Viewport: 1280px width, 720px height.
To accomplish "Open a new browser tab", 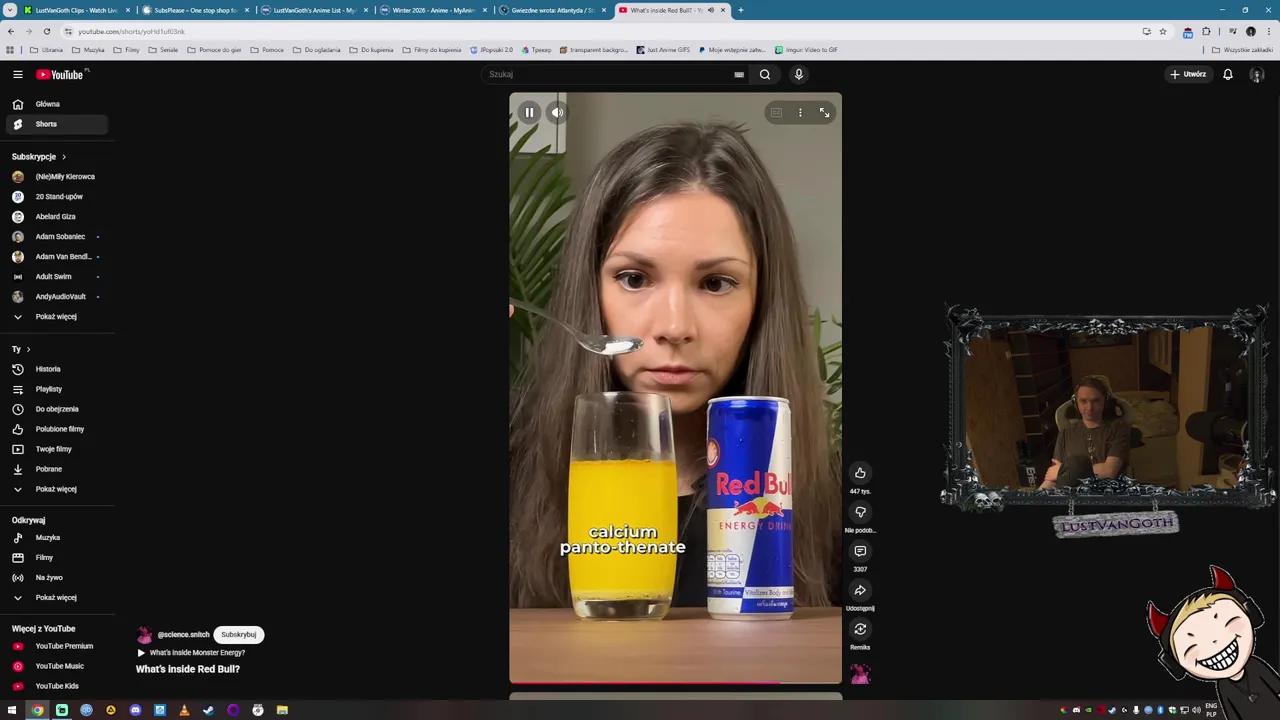I will point(741,10).
